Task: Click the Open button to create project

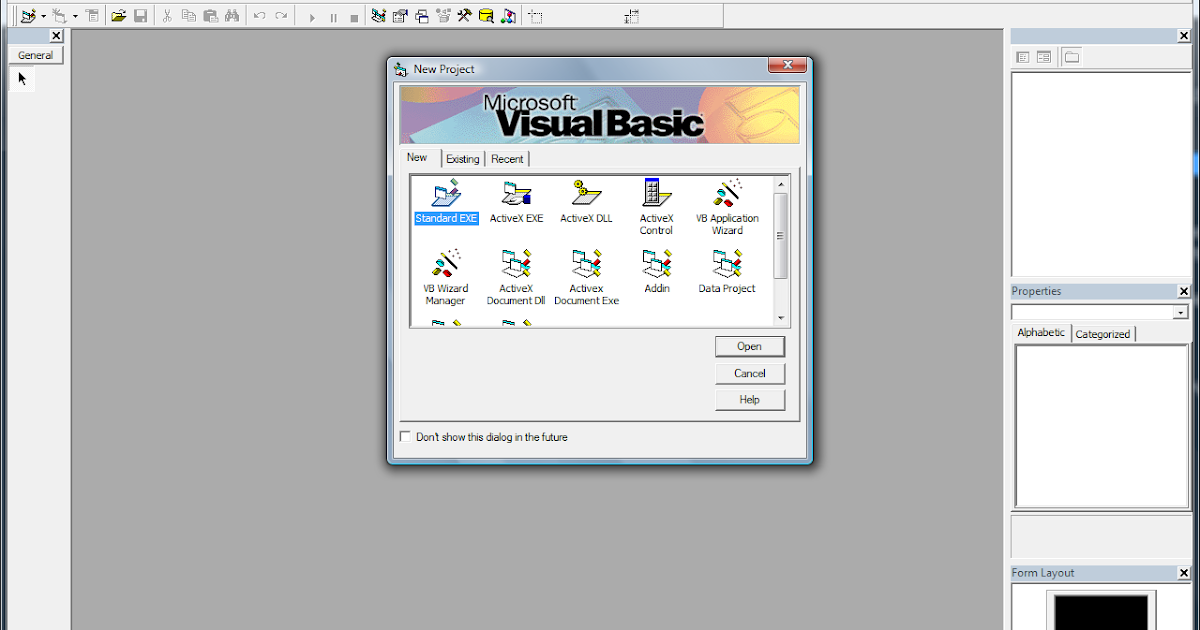Action: click(x=750, y=346)
